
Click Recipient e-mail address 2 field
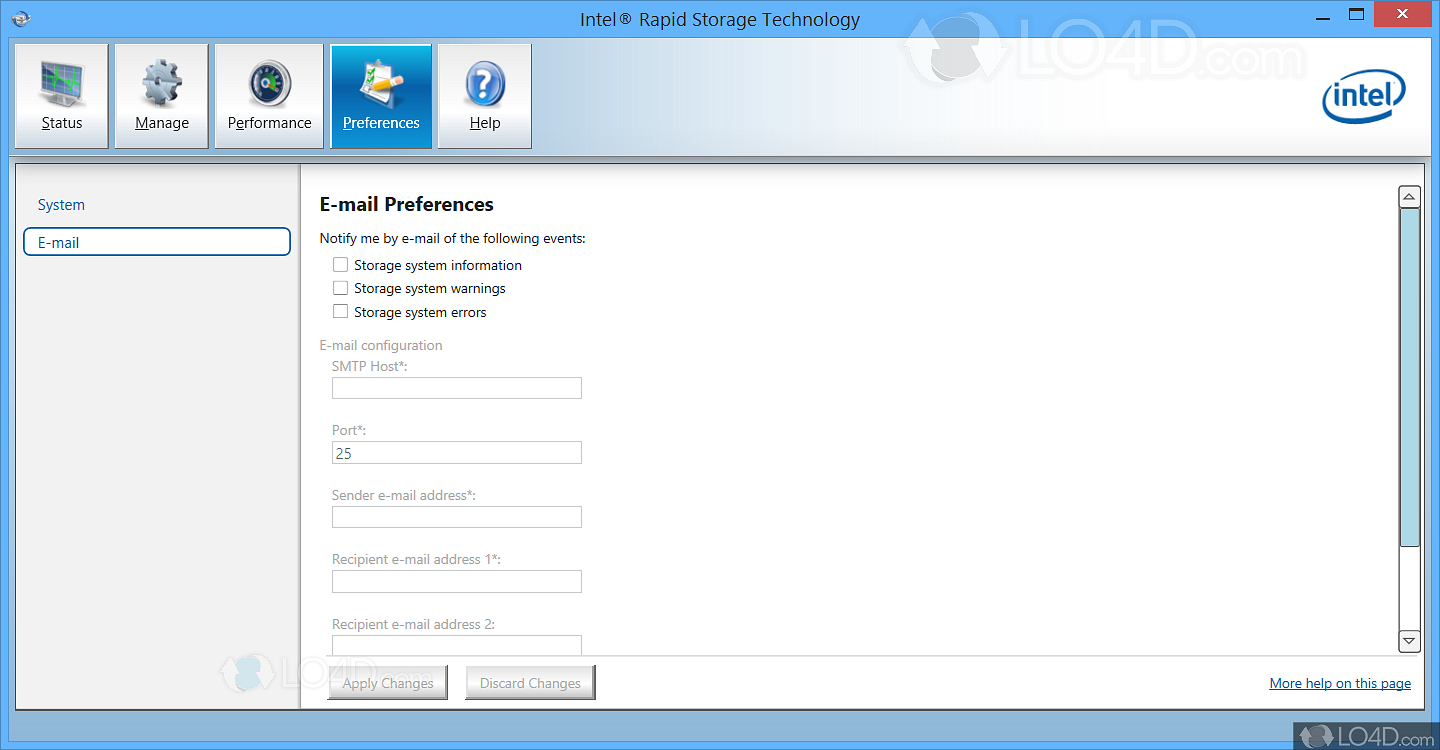(x=457, y=645)
